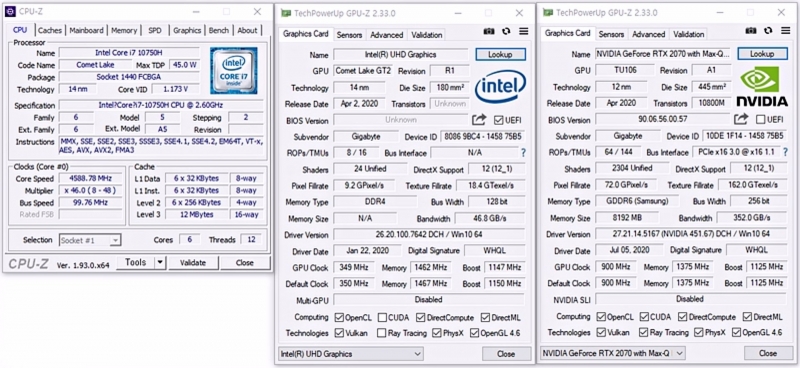Screen dimensions: 800x368
Task: Open the Intel(R) UHD Graphics GPU selector dropdown
Action: coord(351,354)
